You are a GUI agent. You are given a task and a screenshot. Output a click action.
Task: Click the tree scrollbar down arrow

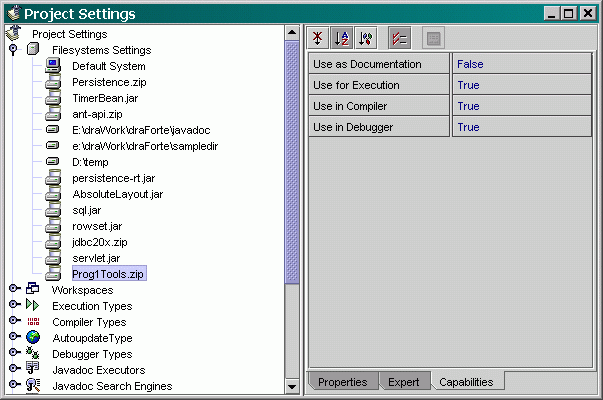tap(292, 386)
